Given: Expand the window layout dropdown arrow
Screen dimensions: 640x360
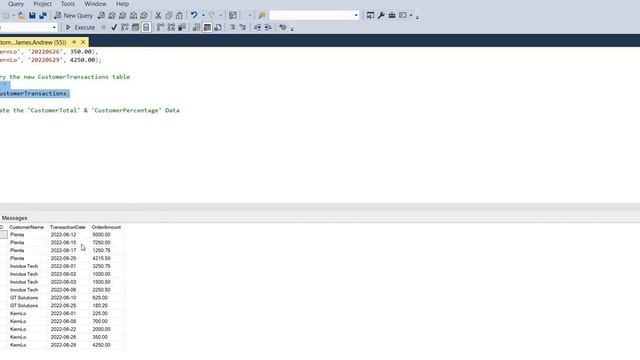Looking at the screenshot, I should [411, 16].
